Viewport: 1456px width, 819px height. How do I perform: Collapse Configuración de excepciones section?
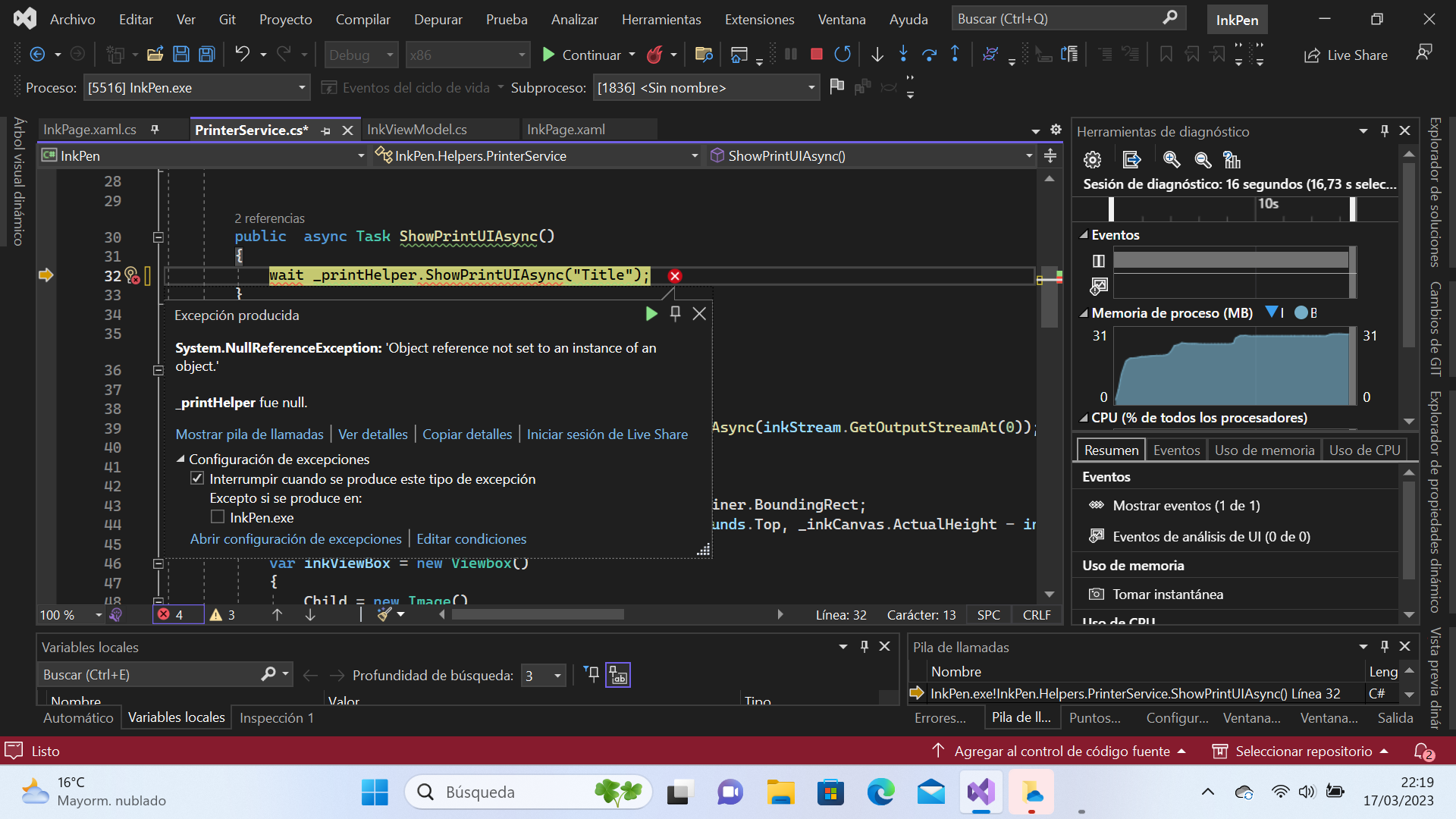180,460
